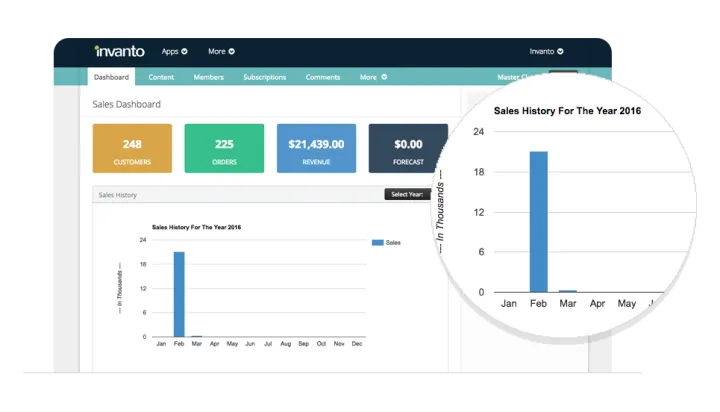720x412 pixels.
Task: Open the Subscriptions tab
Action: click(x=264, y=77)
